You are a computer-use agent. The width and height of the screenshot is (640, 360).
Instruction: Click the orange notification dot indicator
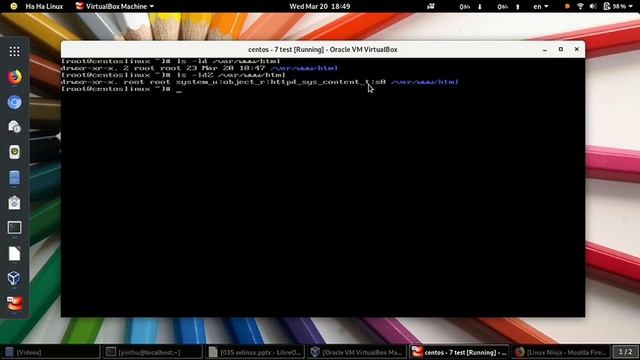click(x=567, y=7)
